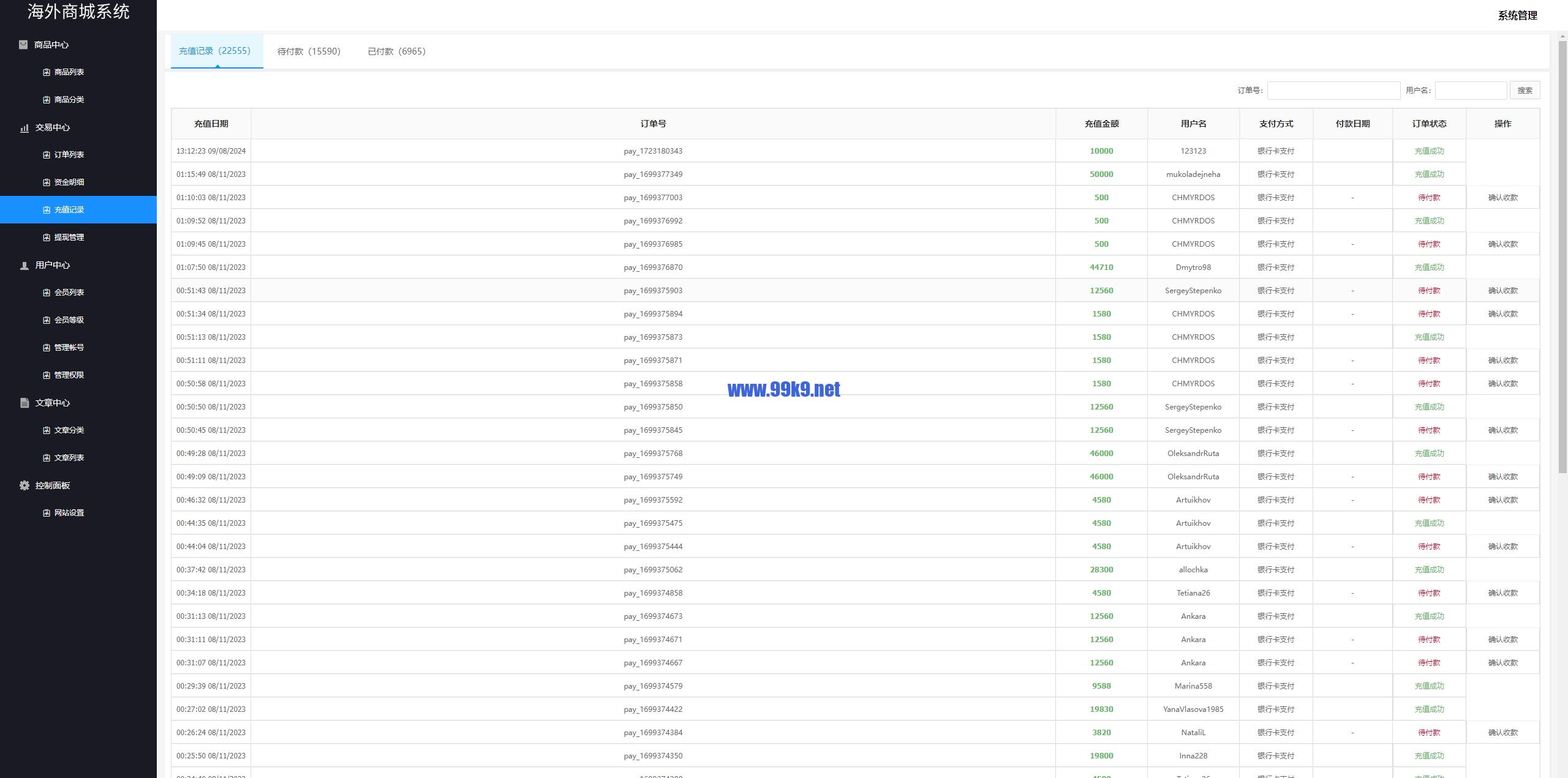This screenshot has height=778, width=1568.
Task: Click the 文章中心 document icon
Action: tap(24, 403)
